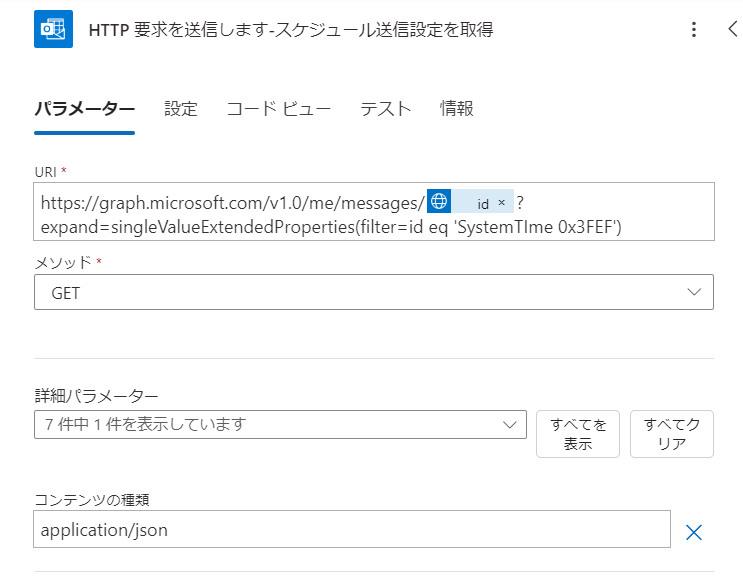Viewport: 743px width, 581px height.
Task: Click the コンテンツの種類 label
Action: 92,499
